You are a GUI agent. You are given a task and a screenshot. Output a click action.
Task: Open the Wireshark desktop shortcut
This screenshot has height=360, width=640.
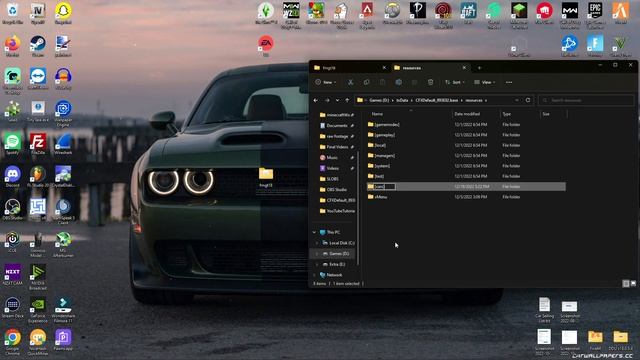pos(63,144)
